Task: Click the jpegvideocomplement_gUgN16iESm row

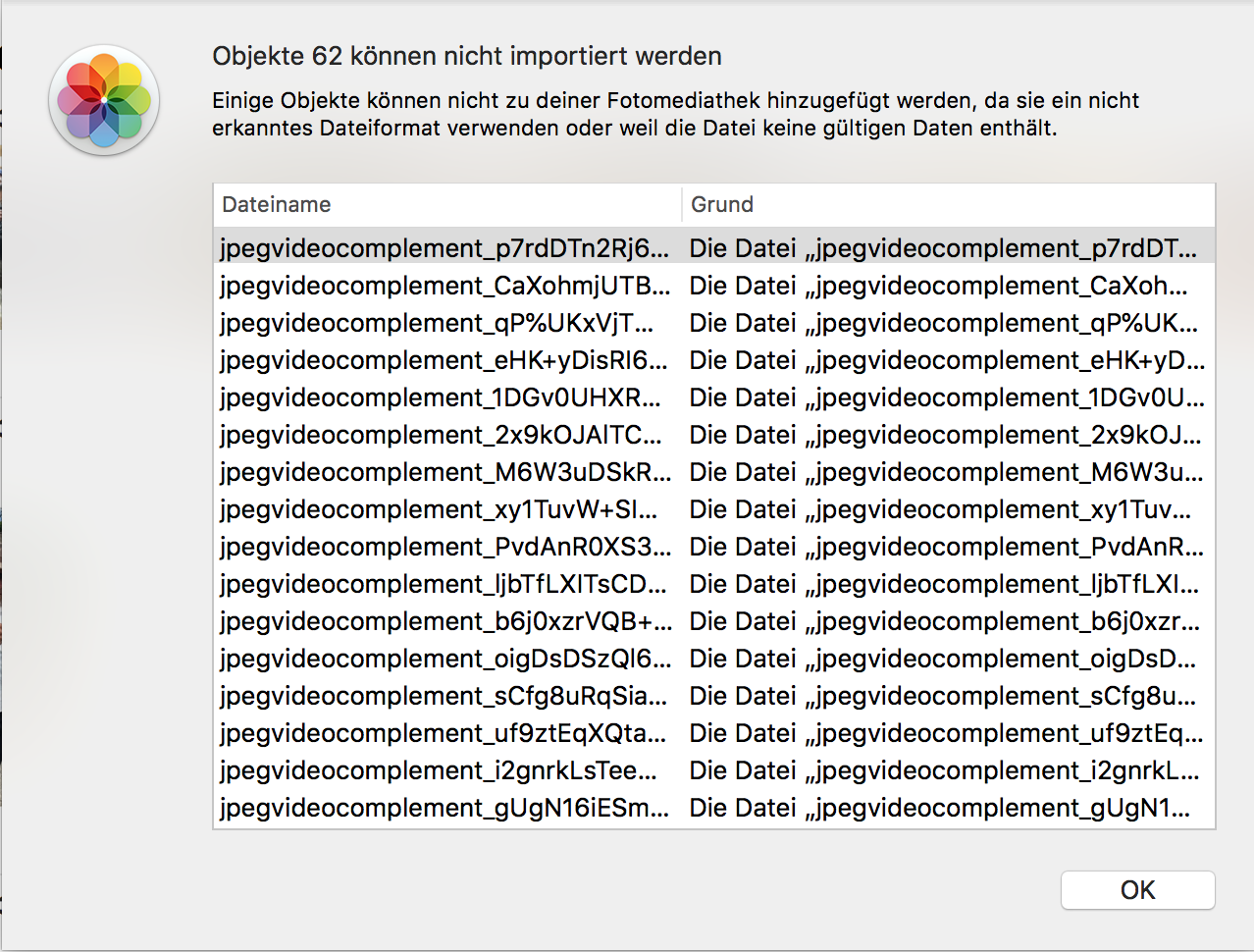Action: 444,808
